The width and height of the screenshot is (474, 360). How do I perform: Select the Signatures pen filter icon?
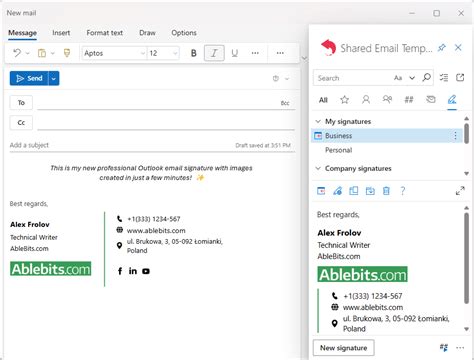tap(452, 99)
